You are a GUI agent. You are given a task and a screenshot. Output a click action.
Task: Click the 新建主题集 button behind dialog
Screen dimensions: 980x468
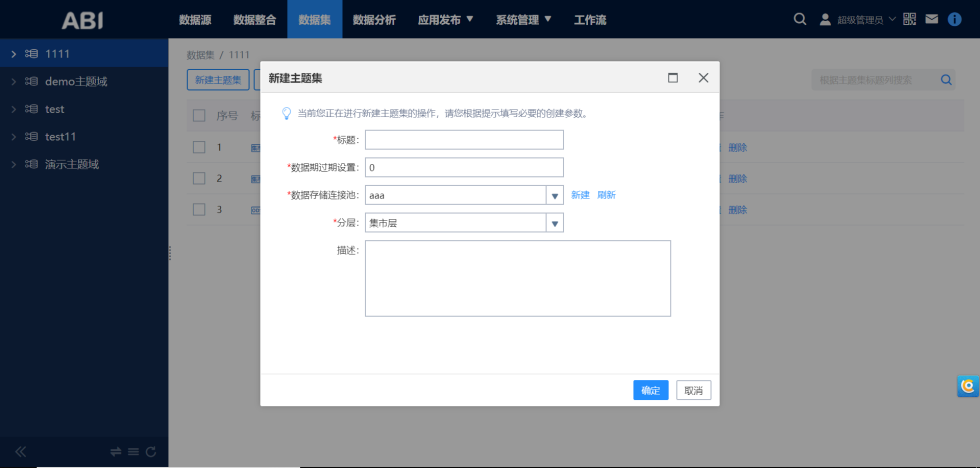tap(218, 80)
